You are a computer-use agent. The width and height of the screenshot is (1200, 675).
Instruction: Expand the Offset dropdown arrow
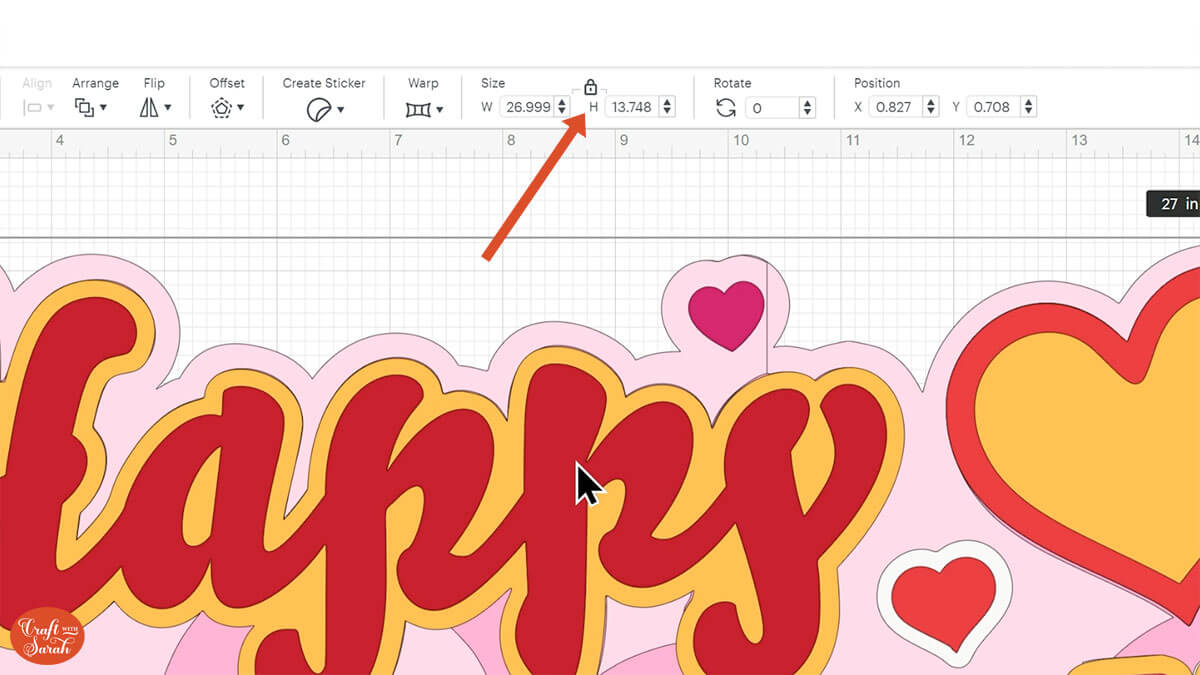(x=241, y=108)
